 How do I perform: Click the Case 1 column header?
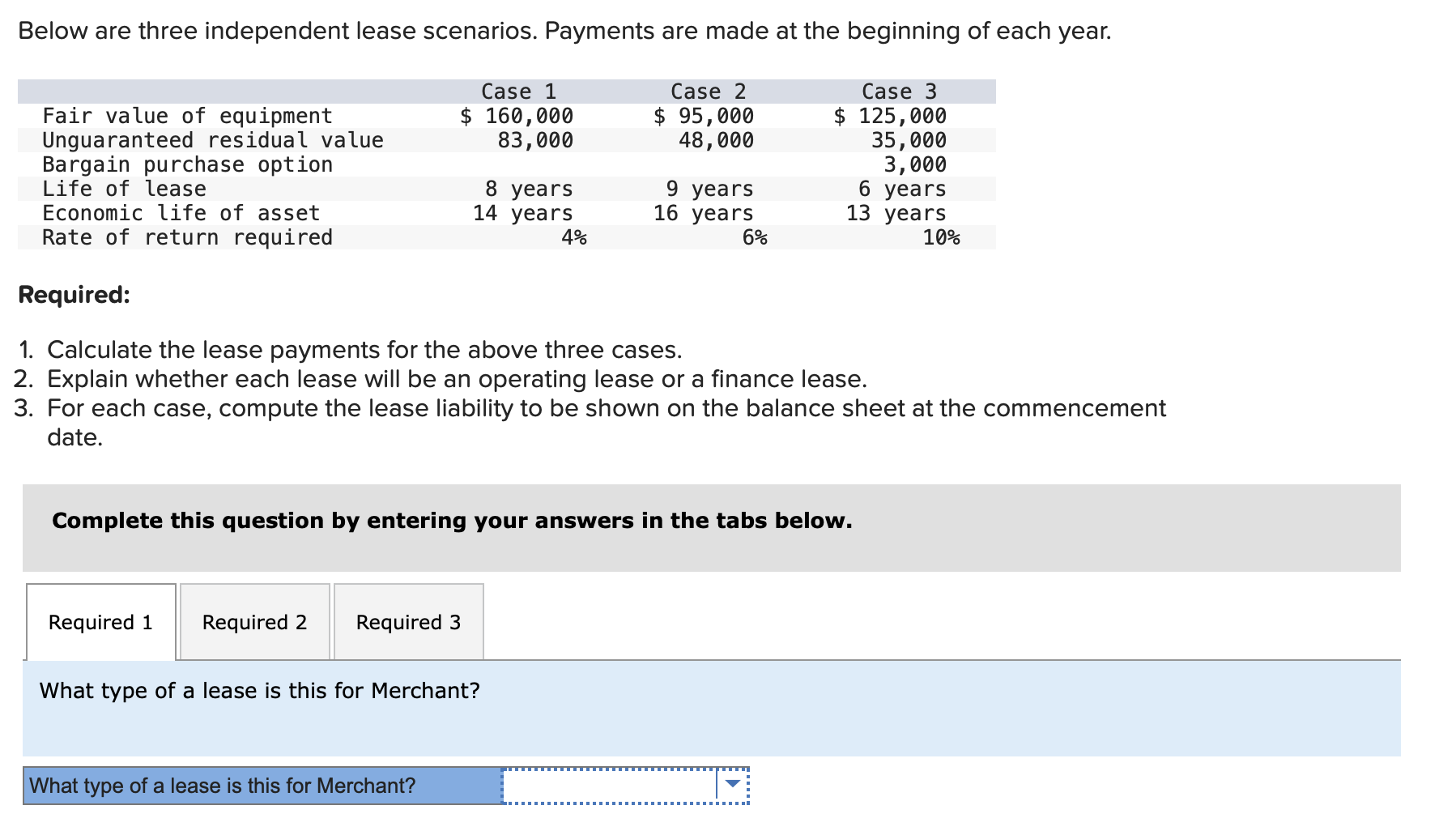coord(519,91)
